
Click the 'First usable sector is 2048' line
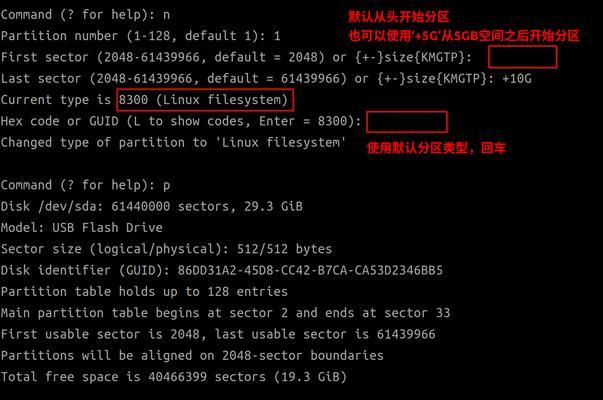[218, 334]
